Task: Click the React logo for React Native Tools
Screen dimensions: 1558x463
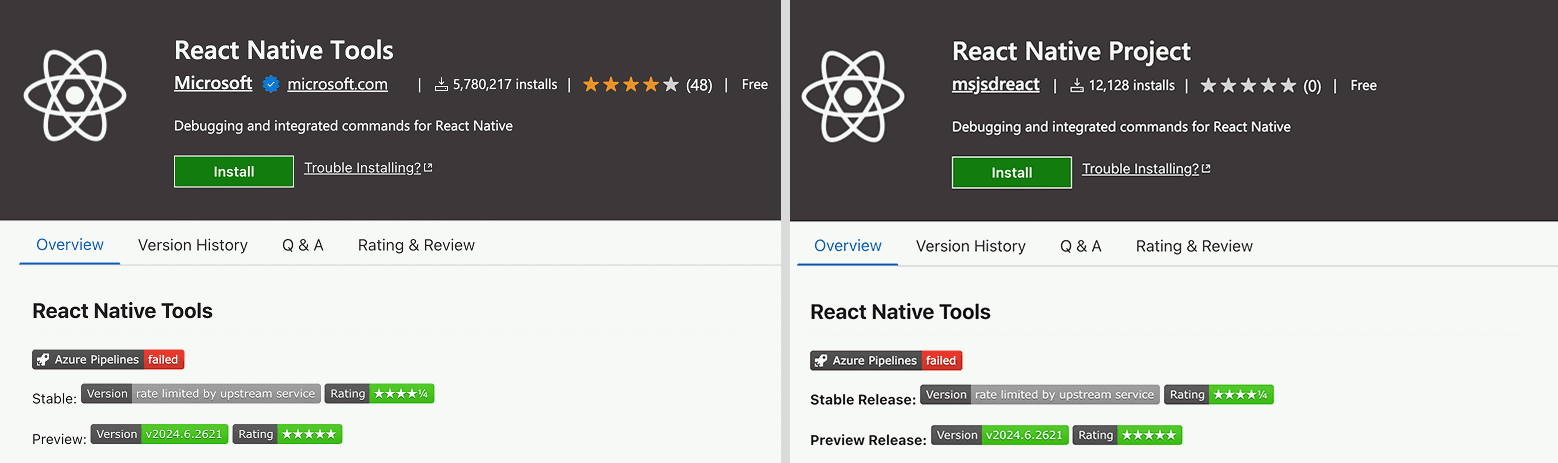Action: tap(75, 95)
